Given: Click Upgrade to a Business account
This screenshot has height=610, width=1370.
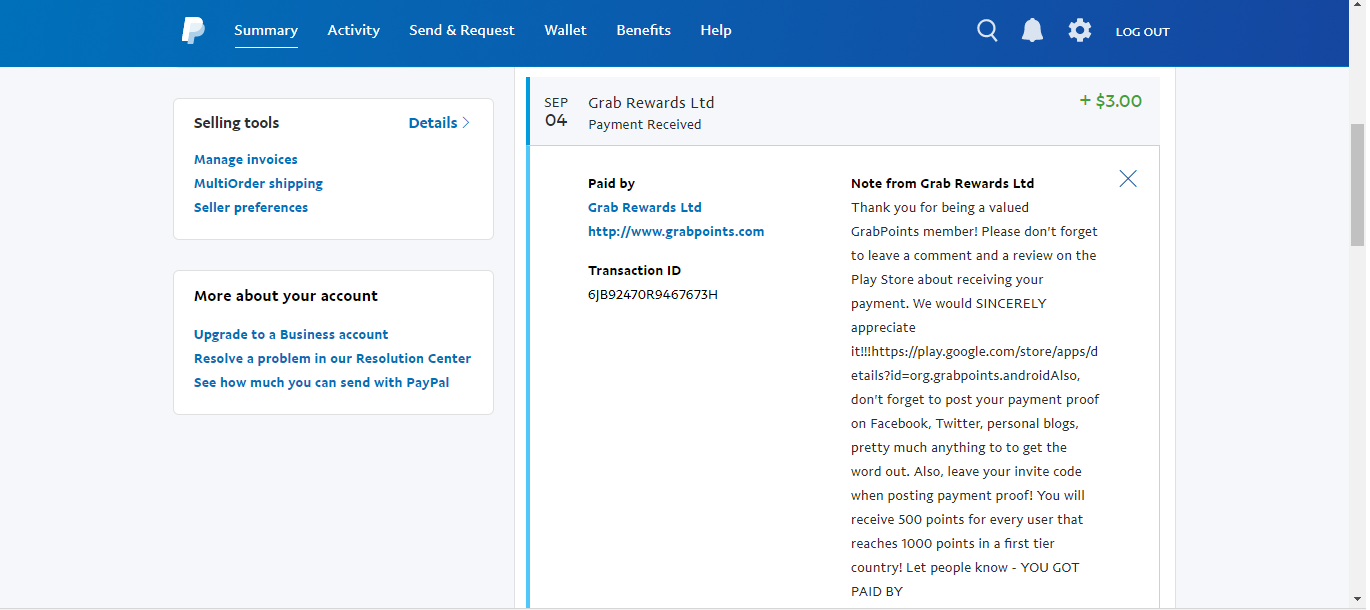Looking at the screenshot, I should click(291, 335).
